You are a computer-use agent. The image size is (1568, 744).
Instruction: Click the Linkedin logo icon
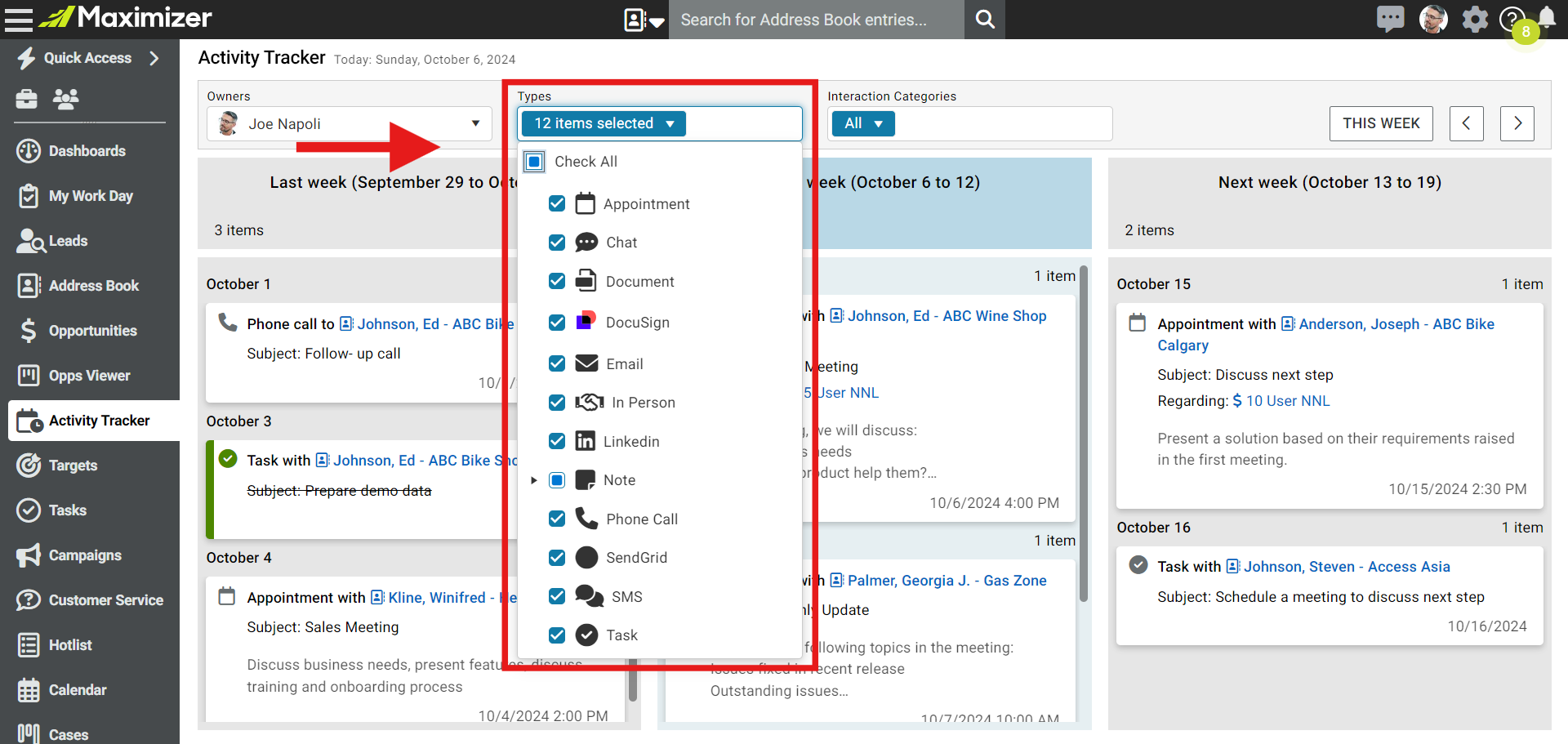coord(586,441)
